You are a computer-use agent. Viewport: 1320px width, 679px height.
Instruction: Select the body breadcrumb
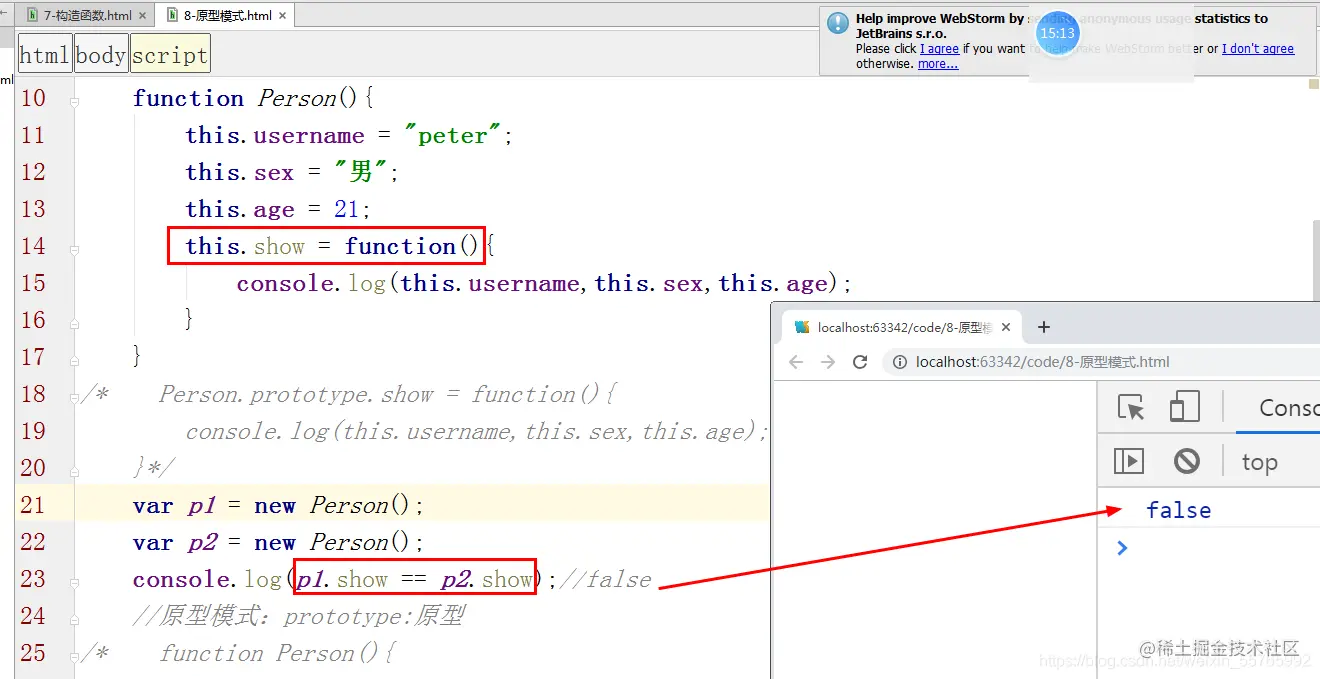[101, 55]
